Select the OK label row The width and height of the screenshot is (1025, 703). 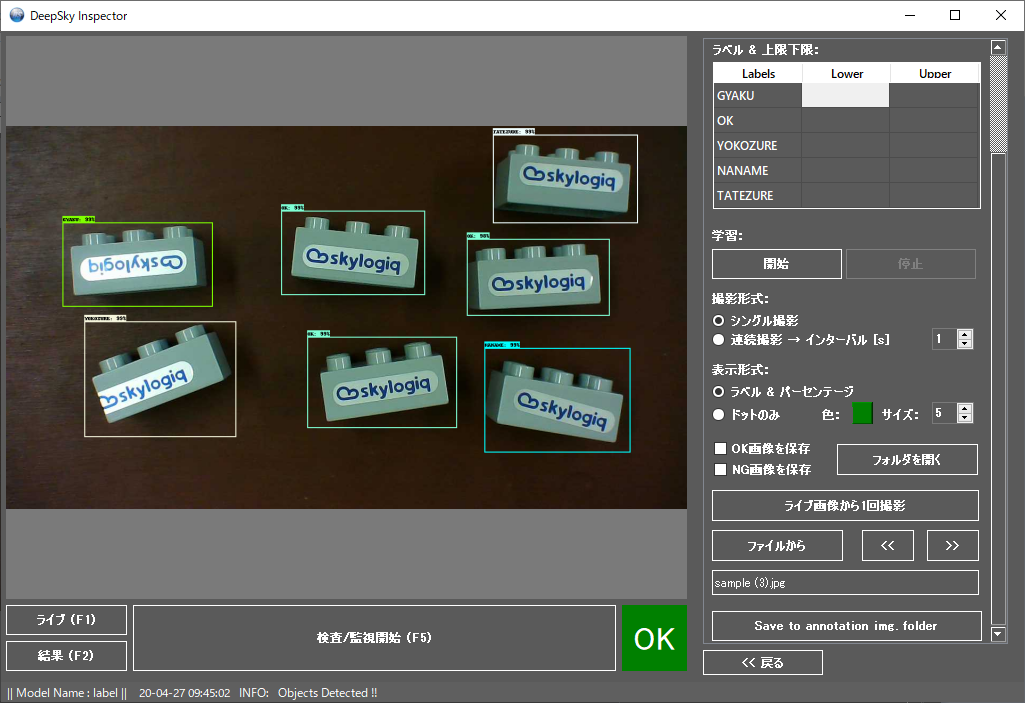(x=758, y=120)
